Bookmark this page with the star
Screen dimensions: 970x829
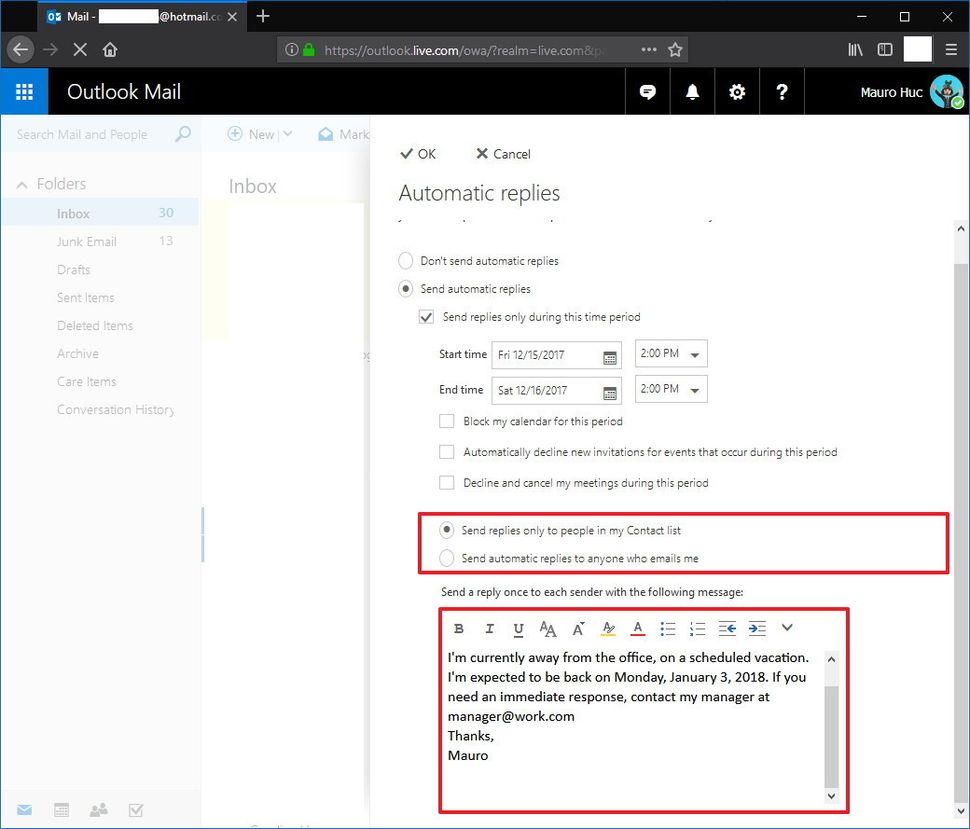pyautogui.click(x=675, y=49)
